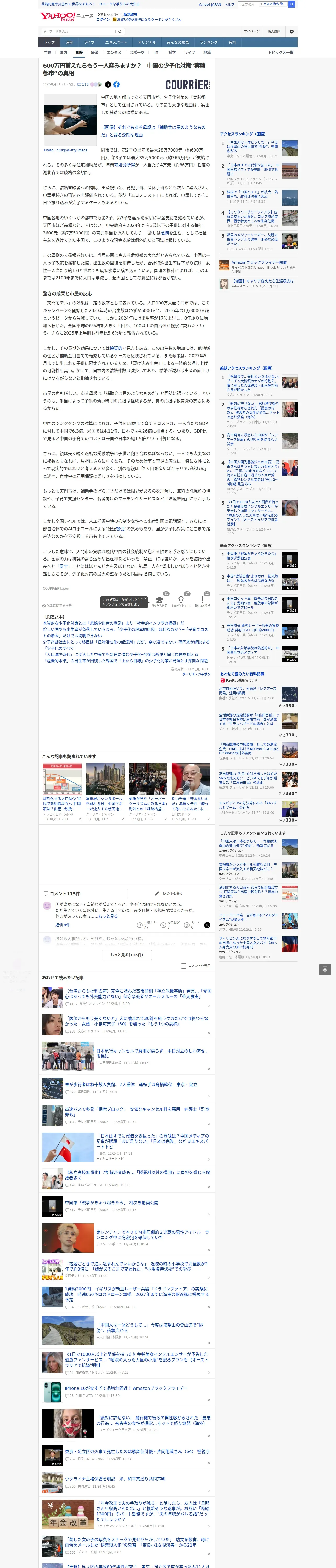Click もっと見る(115件) button
The height and width of the screenshot is (1568, 336).
(x=127, y=955)
